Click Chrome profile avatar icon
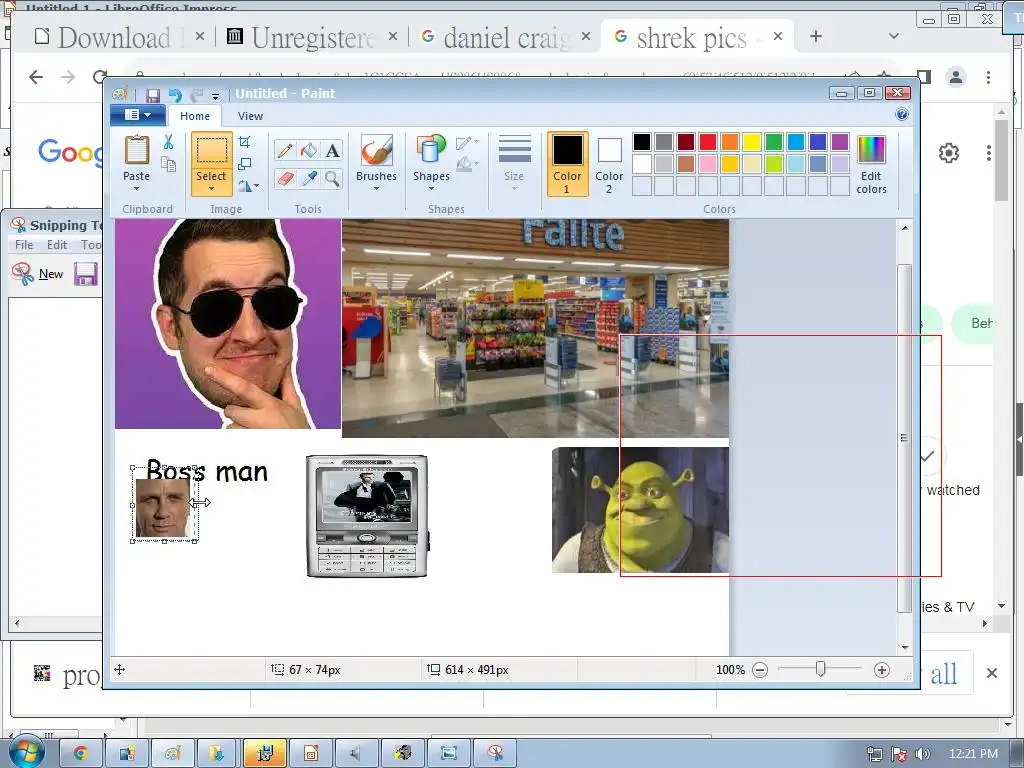This screenshot has height=768, width=1024. (x=956, y=77)
